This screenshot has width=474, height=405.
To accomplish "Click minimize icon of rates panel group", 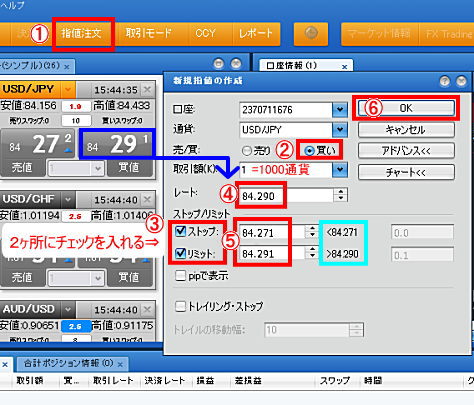I will pos(219,63).
